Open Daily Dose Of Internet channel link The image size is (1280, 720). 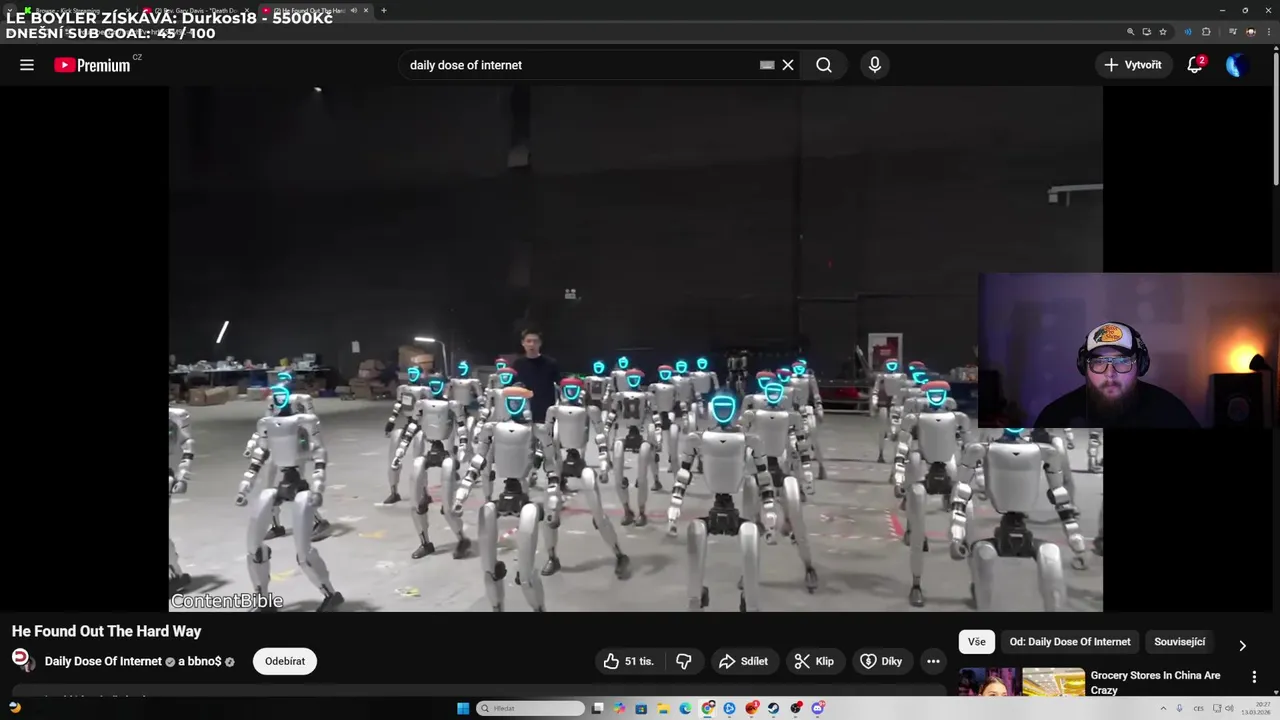103,661
